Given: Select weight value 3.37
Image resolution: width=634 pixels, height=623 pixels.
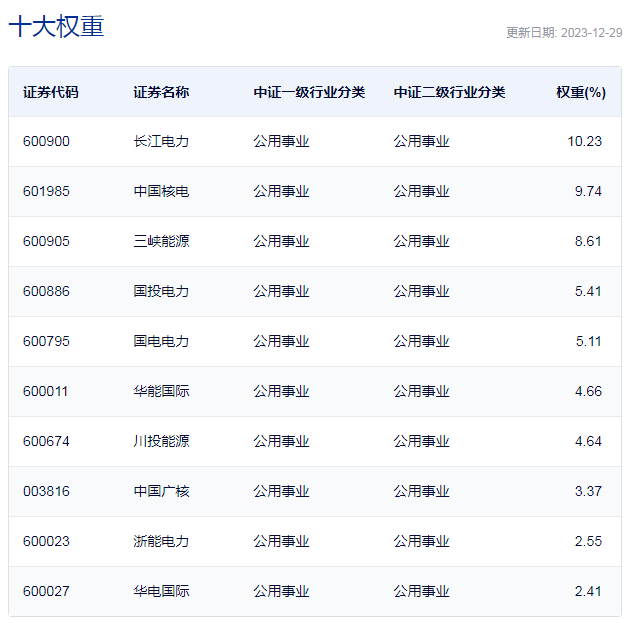Looking at the screenshot, I should [588, 491].
